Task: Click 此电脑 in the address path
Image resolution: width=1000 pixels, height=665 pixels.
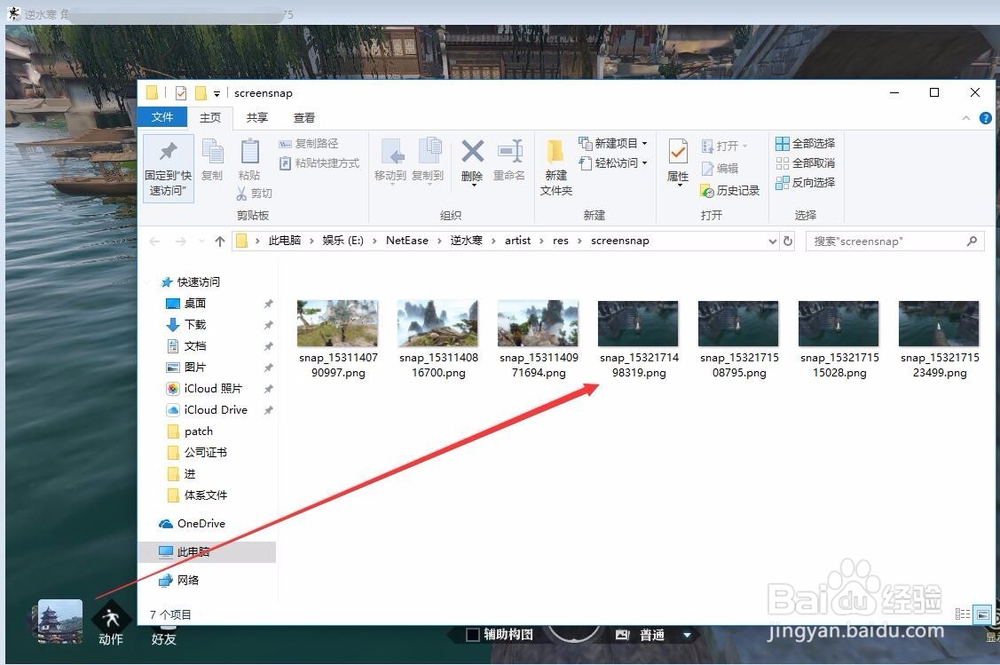Action: pyautogui.click(x=284, y=240)
